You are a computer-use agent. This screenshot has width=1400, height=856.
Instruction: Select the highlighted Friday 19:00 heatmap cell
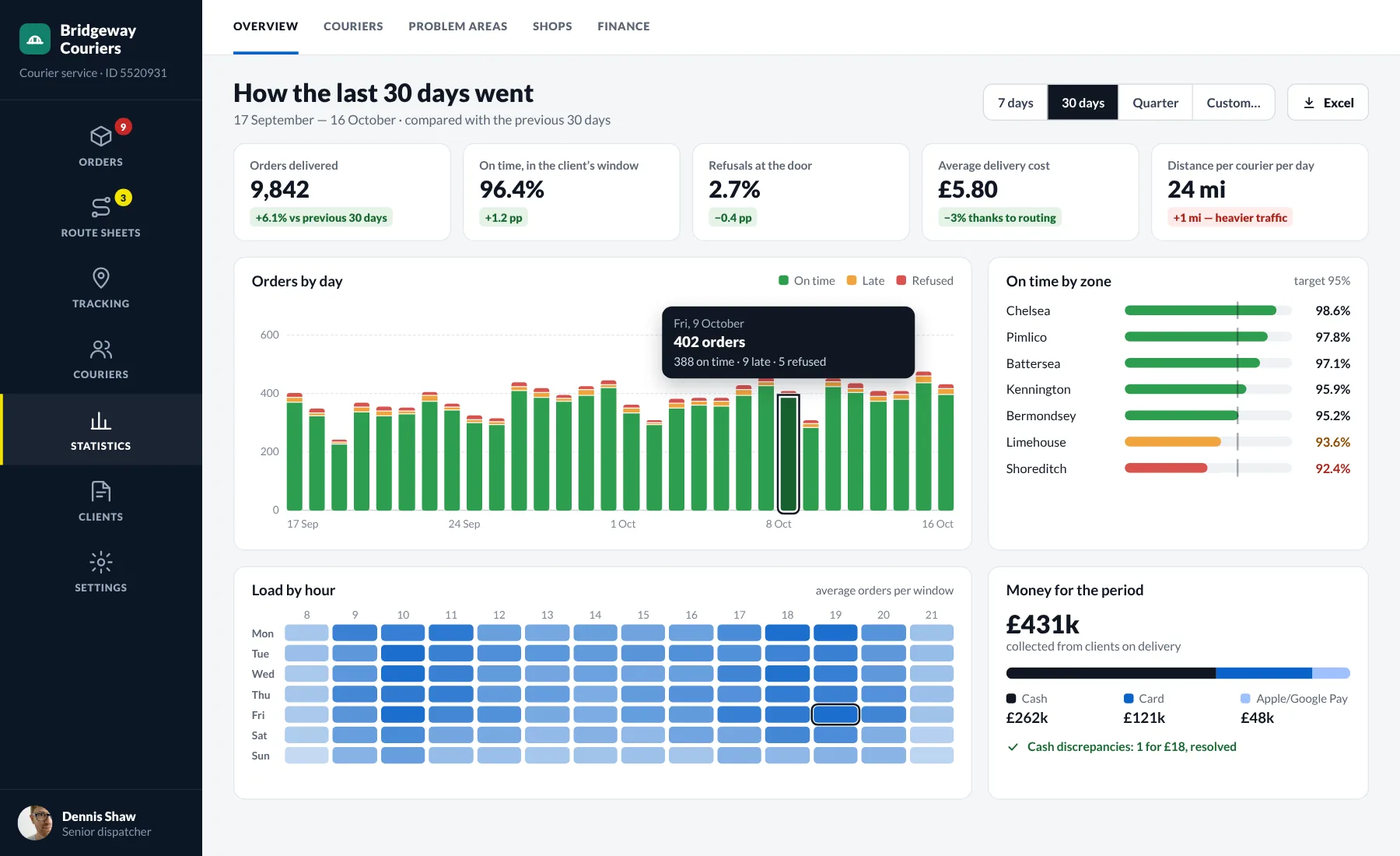[x=835, y=714]
